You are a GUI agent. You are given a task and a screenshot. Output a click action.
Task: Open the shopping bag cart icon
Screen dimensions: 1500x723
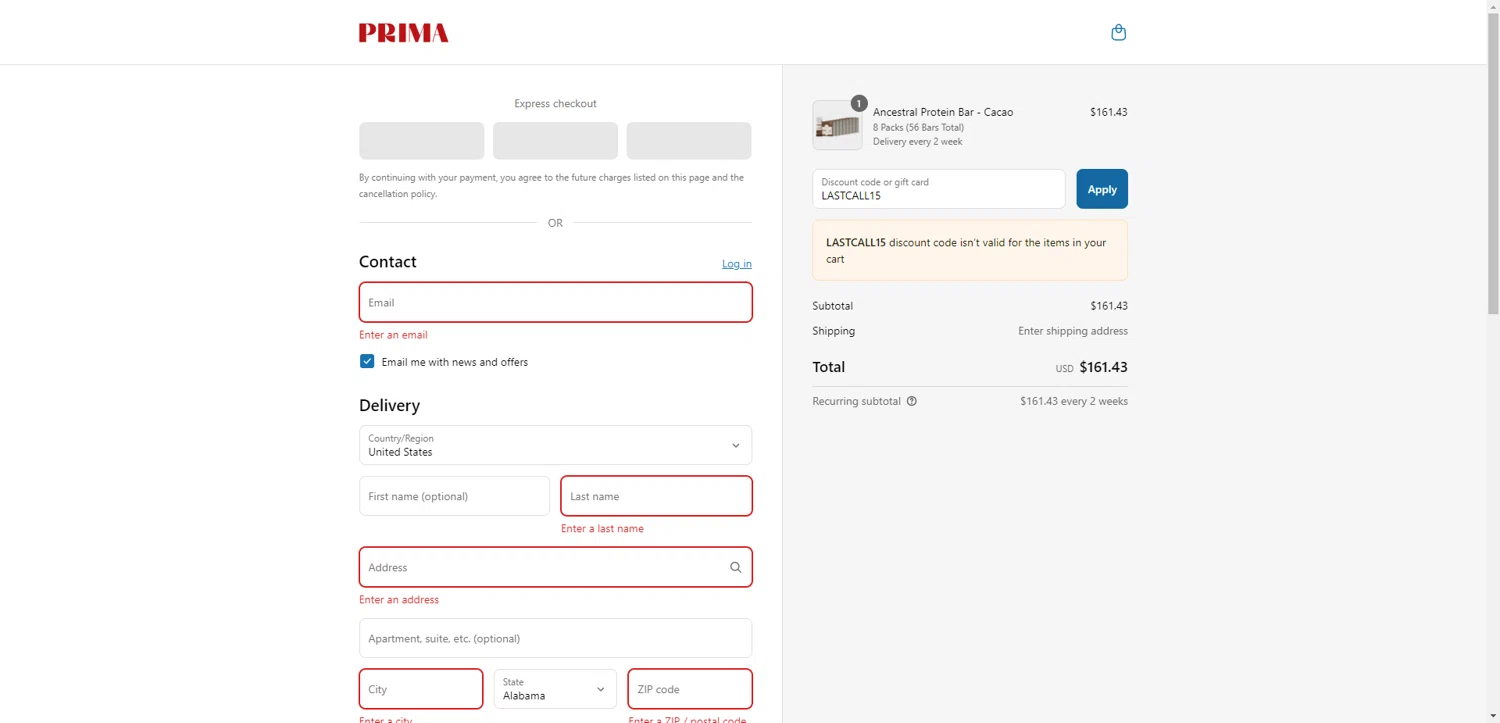pos(1118,32)
